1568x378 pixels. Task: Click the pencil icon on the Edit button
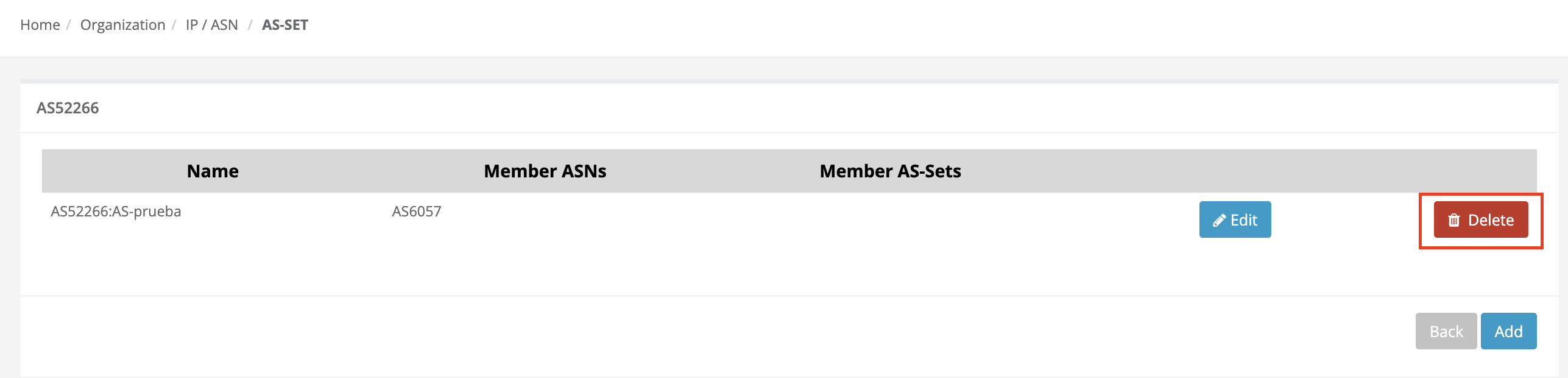1219,221
